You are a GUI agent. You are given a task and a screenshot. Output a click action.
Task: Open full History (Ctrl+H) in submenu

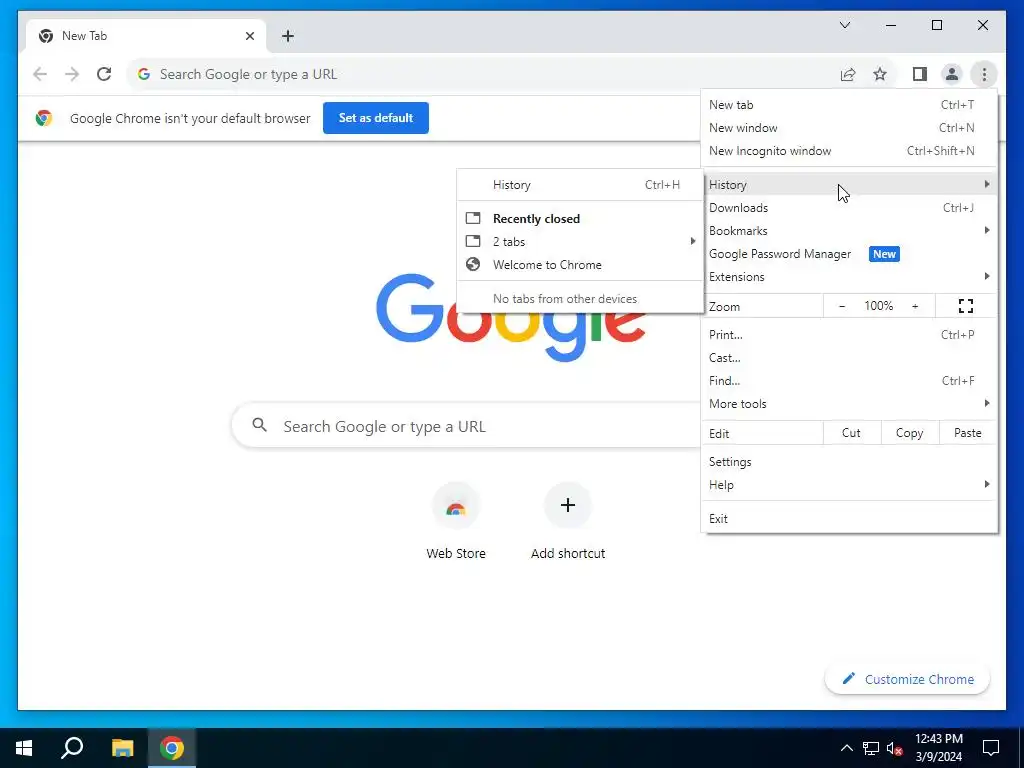point(580,185)
